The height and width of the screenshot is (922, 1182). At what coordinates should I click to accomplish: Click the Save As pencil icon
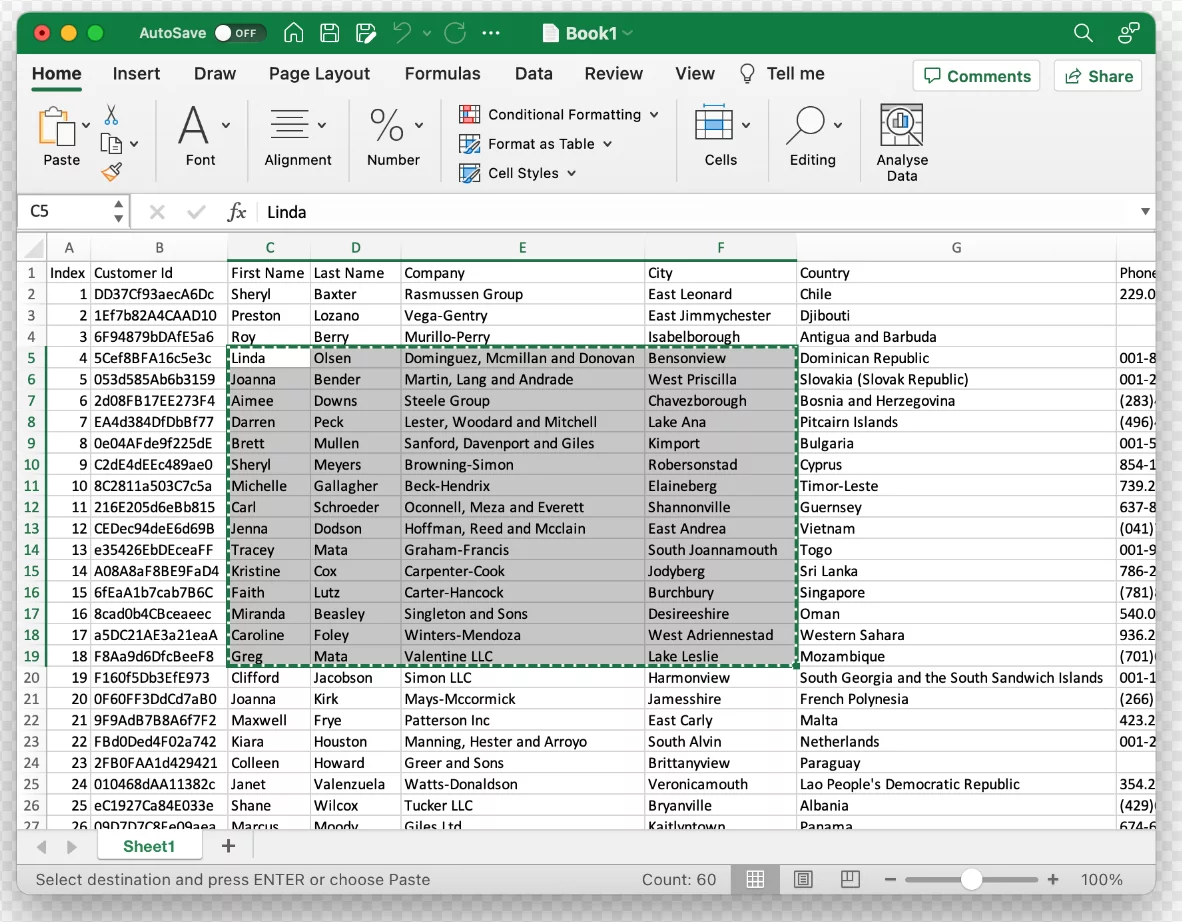366,32
